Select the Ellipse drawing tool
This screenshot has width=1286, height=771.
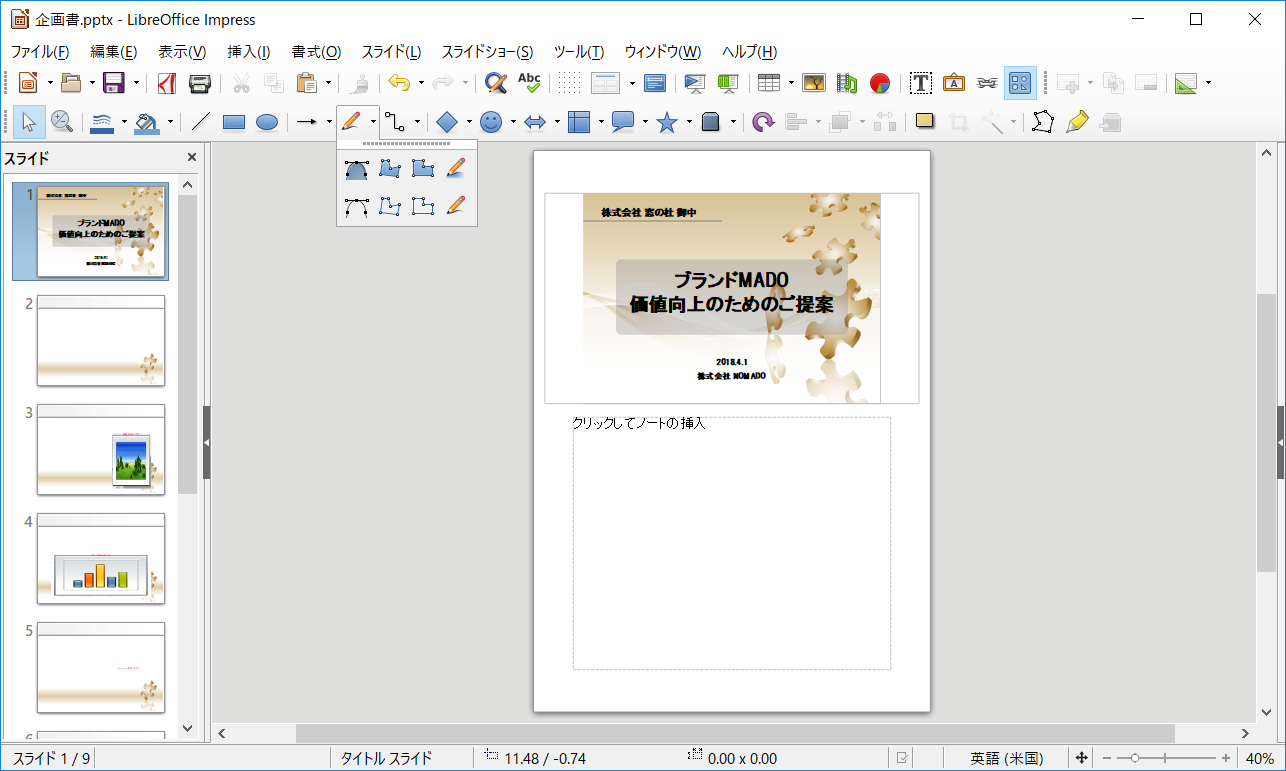(266, 121)
